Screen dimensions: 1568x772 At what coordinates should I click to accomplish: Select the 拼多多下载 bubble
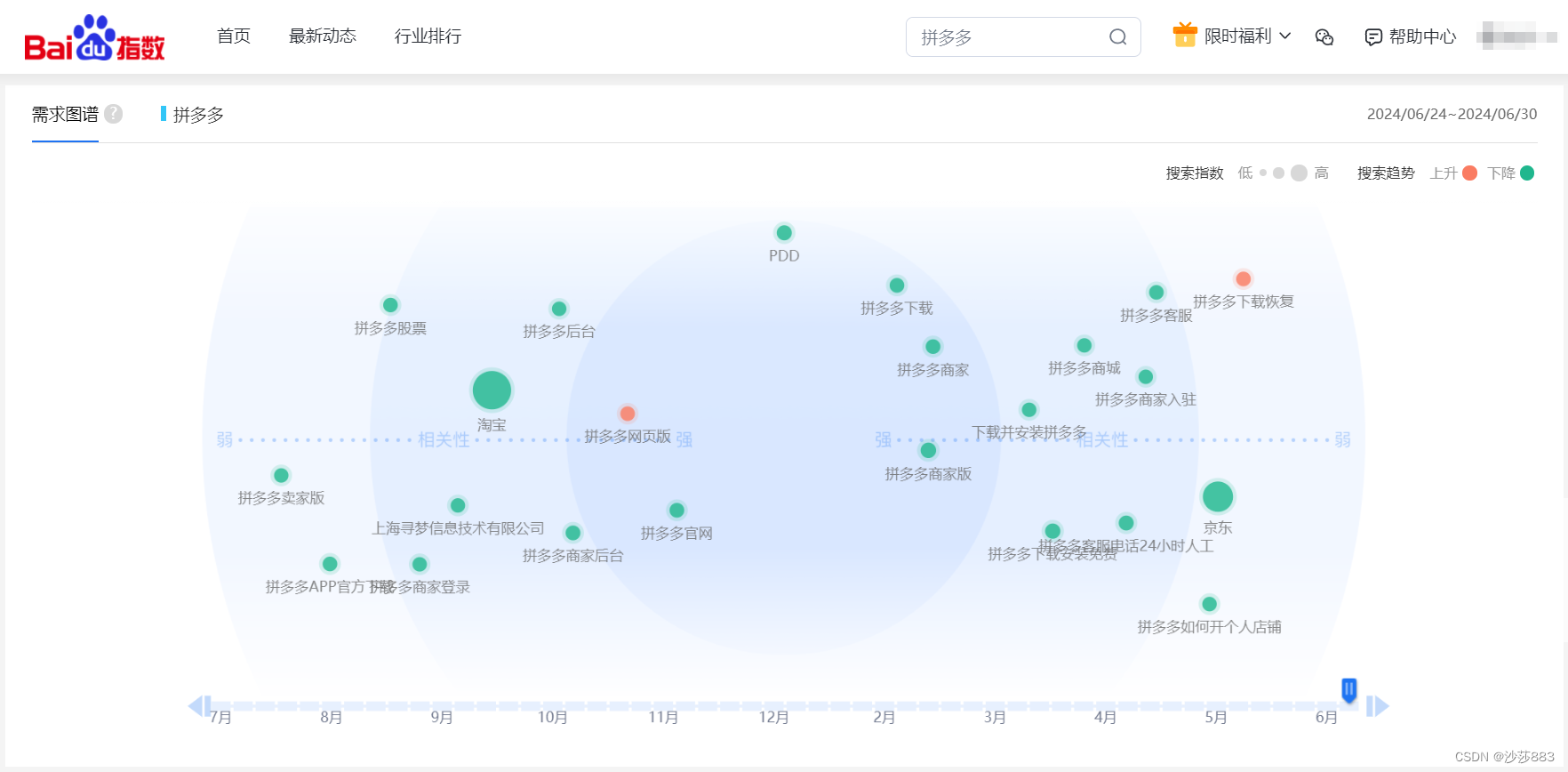click(x=897, y=285)
